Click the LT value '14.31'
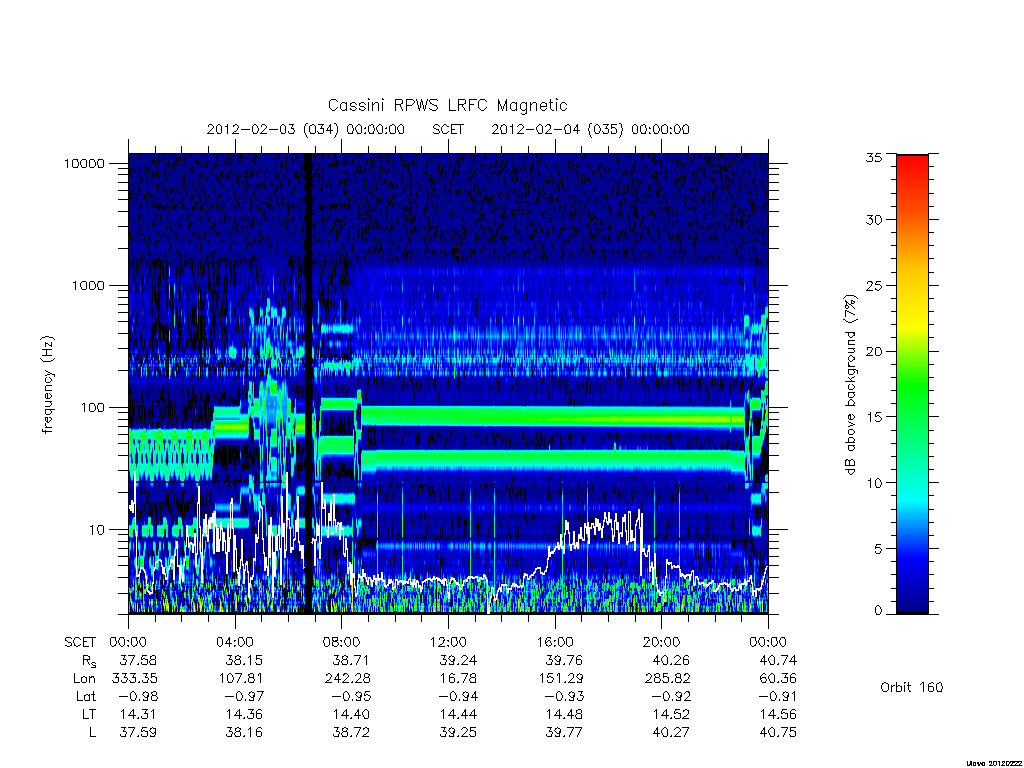 point(138,714)
